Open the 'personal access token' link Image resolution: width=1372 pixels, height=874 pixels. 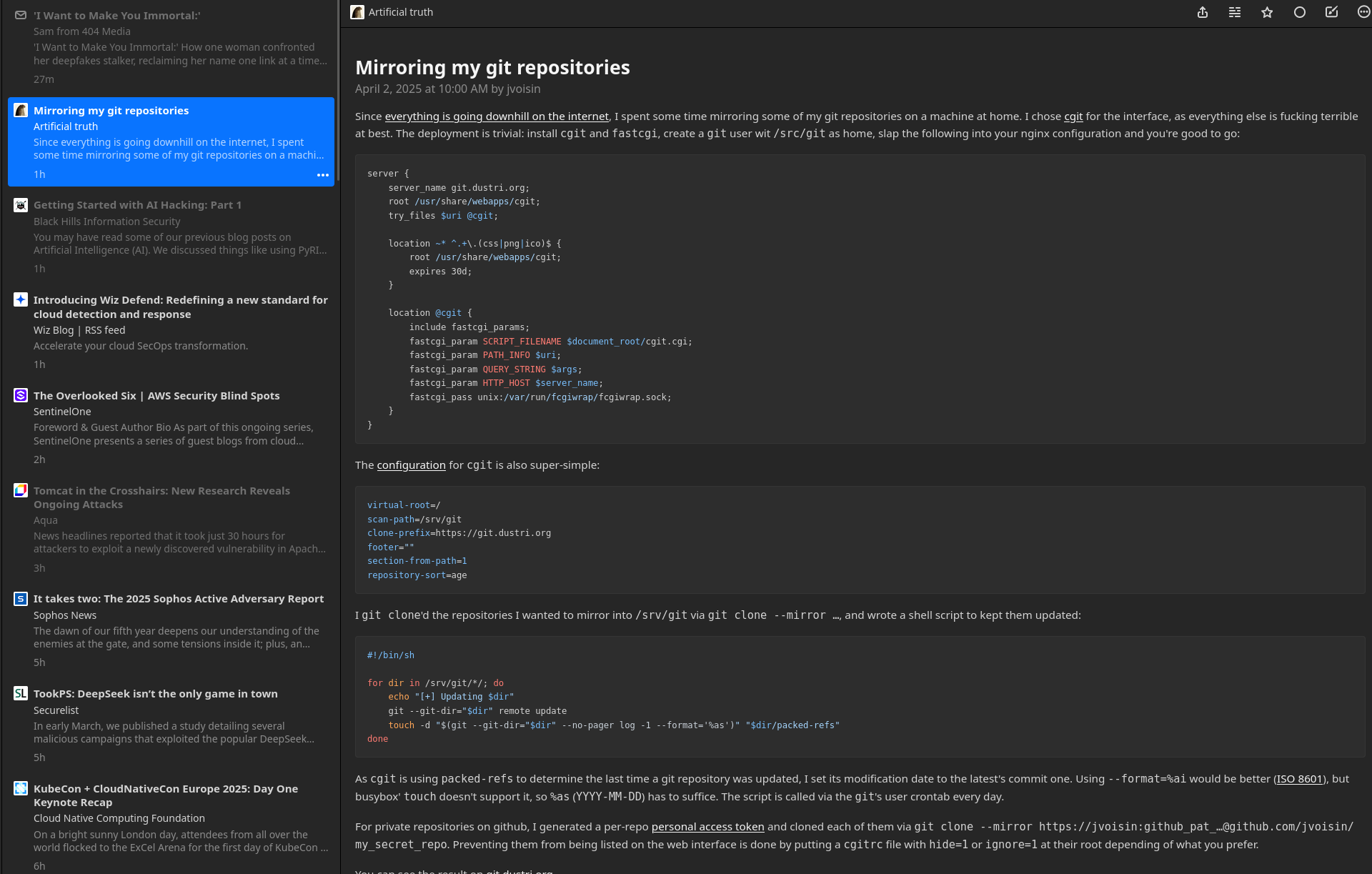pos(707,827)
